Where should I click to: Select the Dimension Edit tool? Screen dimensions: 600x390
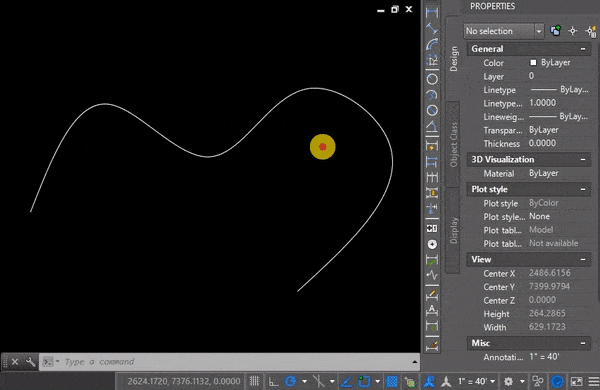432,294
